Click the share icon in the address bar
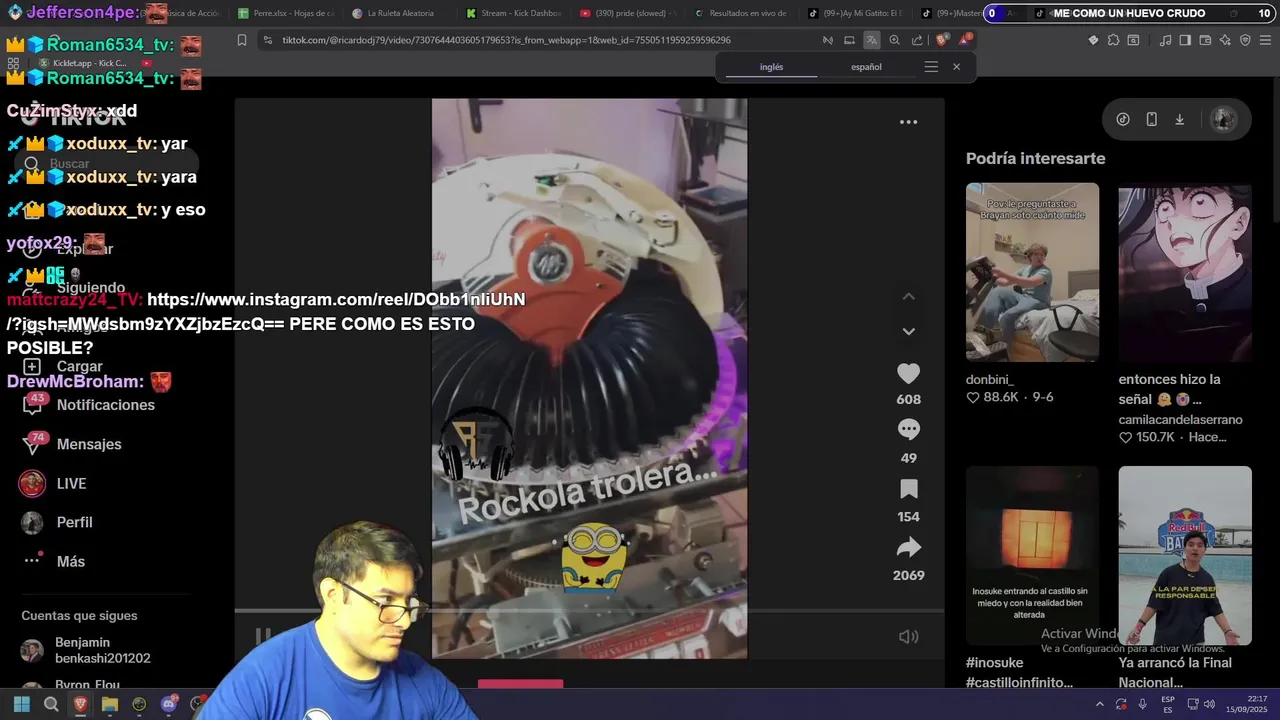Image resolution: width=1280 pixels, height=720 pixels. [917, 40]
